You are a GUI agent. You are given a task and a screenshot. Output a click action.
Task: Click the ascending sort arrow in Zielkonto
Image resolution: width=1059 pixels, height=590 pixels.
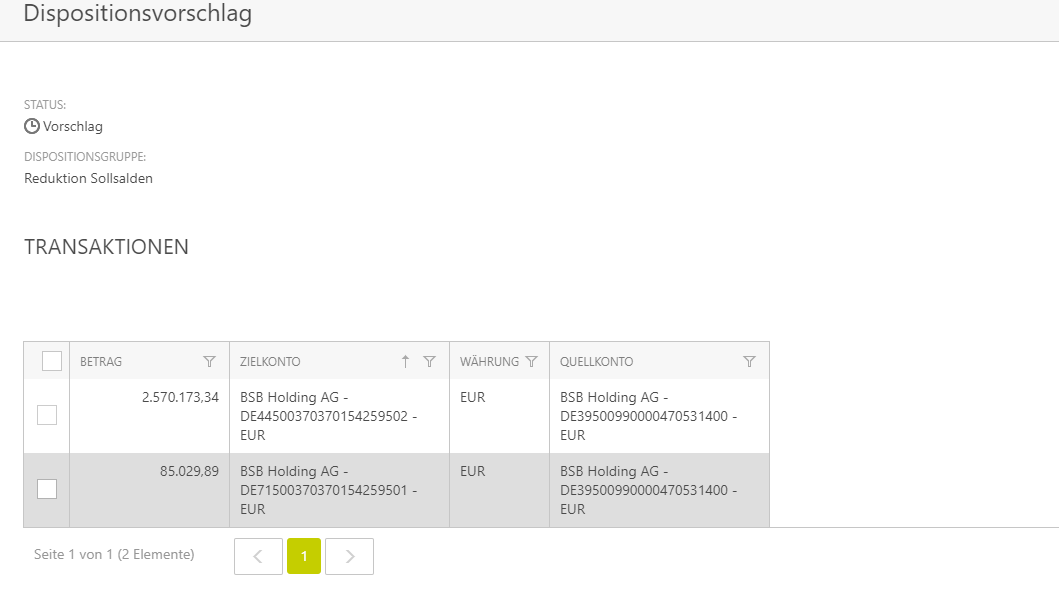coord(405,362)
